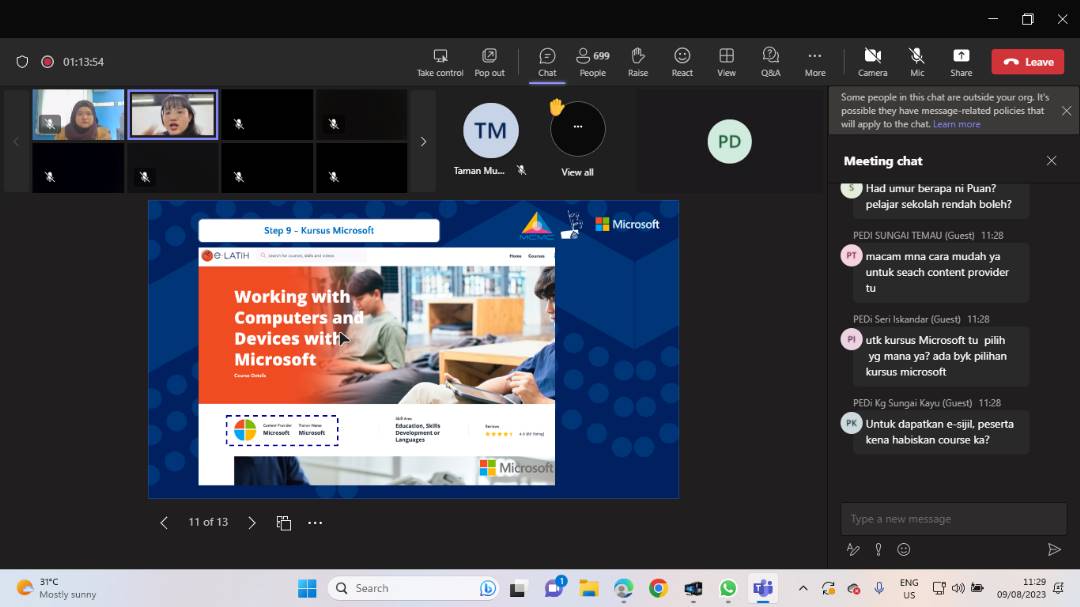Click sender name PEDI SUNGAI TEMAU (Guest)
Viewport: 1080px width, 607px height.
915,236
